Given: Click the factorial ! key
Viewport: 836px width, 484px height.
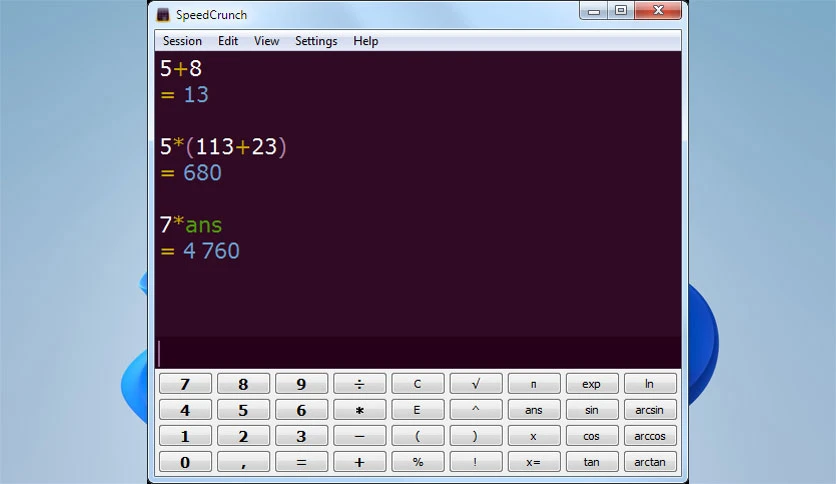Looking at the screenshot, I should [476, 462].
